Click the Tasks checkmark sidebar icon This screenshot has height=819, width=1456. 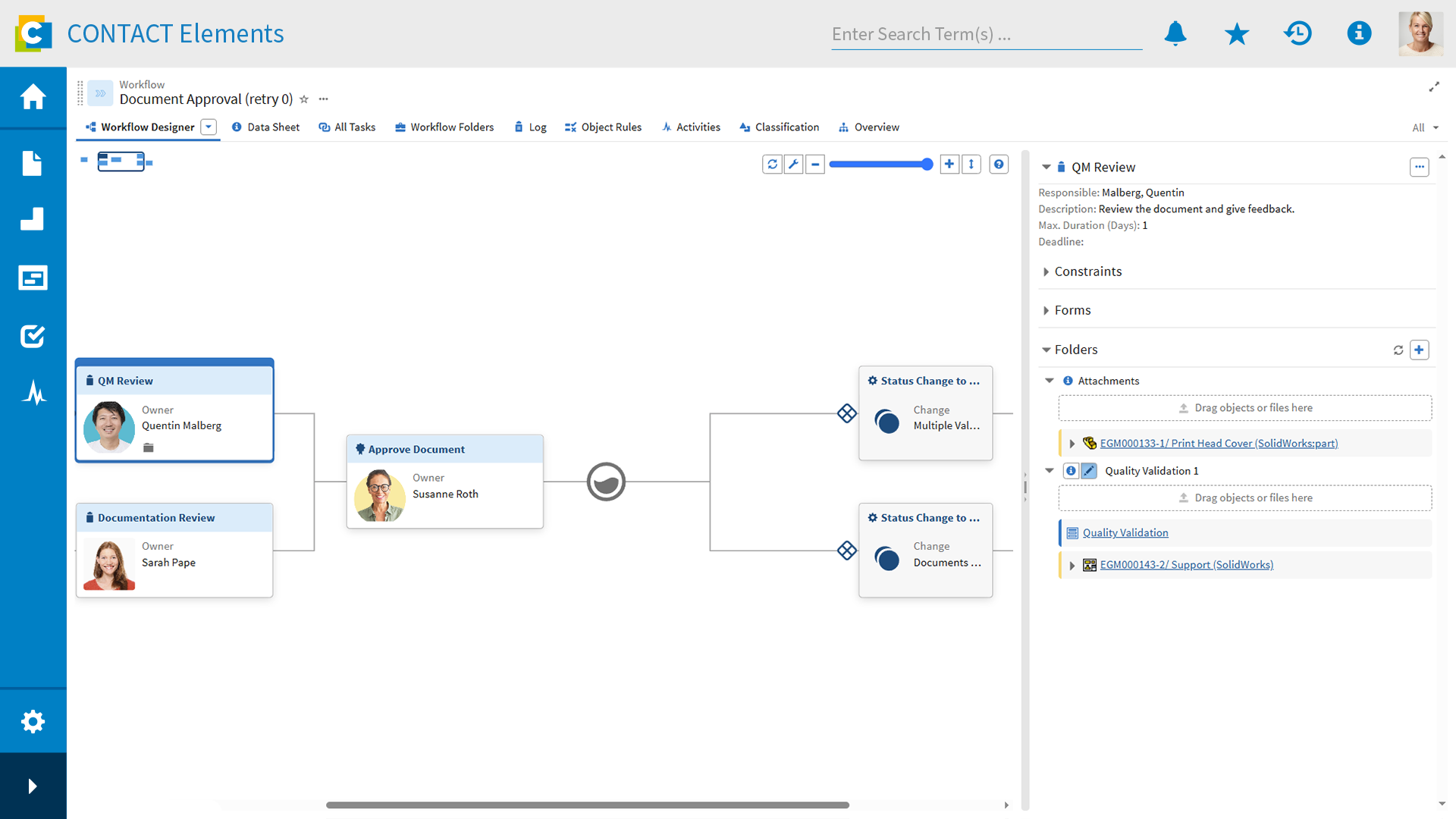click(33, 336)
